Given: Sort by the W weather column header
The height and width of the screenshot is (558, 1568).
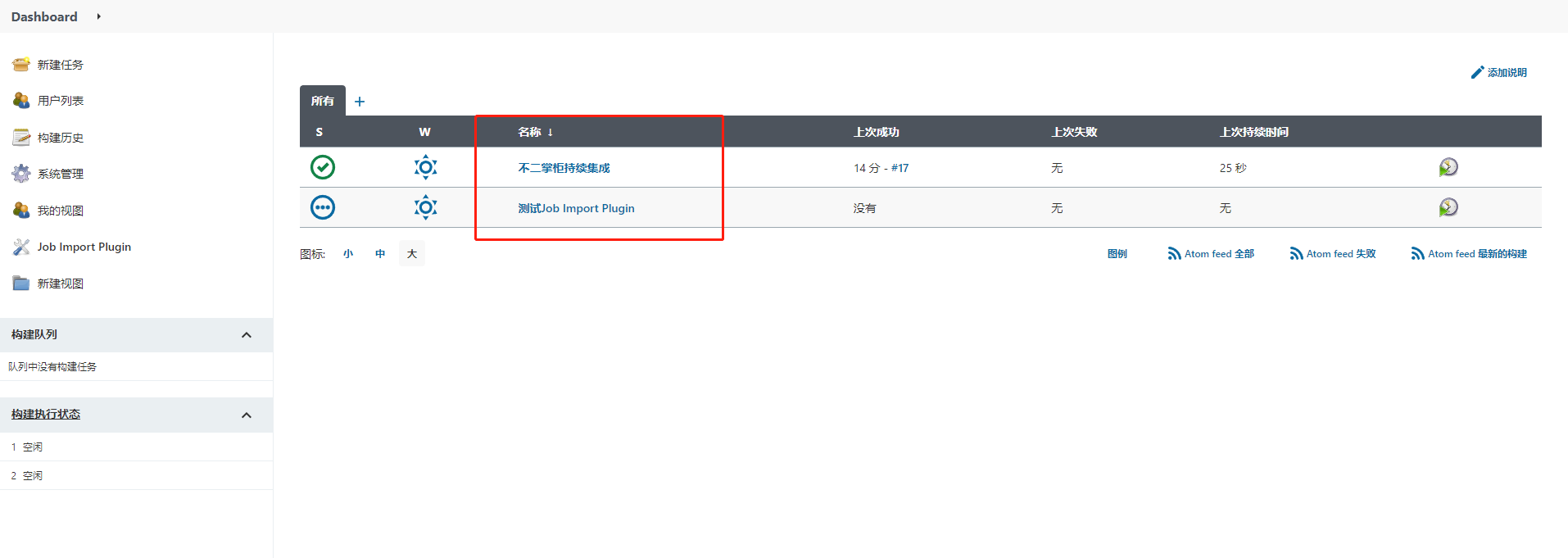Looking at the screenshot, I should click(424, 132).
